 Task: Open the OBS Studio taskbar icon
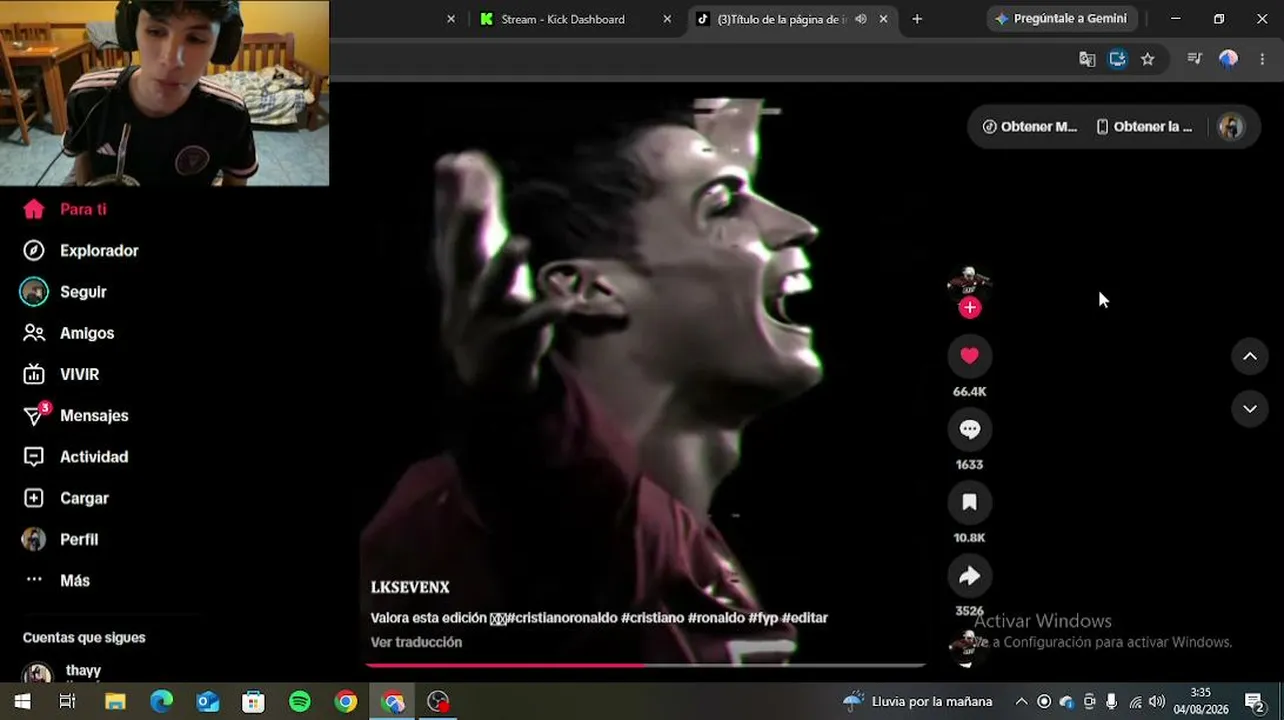pyautogui.click(x=438, y=702)
